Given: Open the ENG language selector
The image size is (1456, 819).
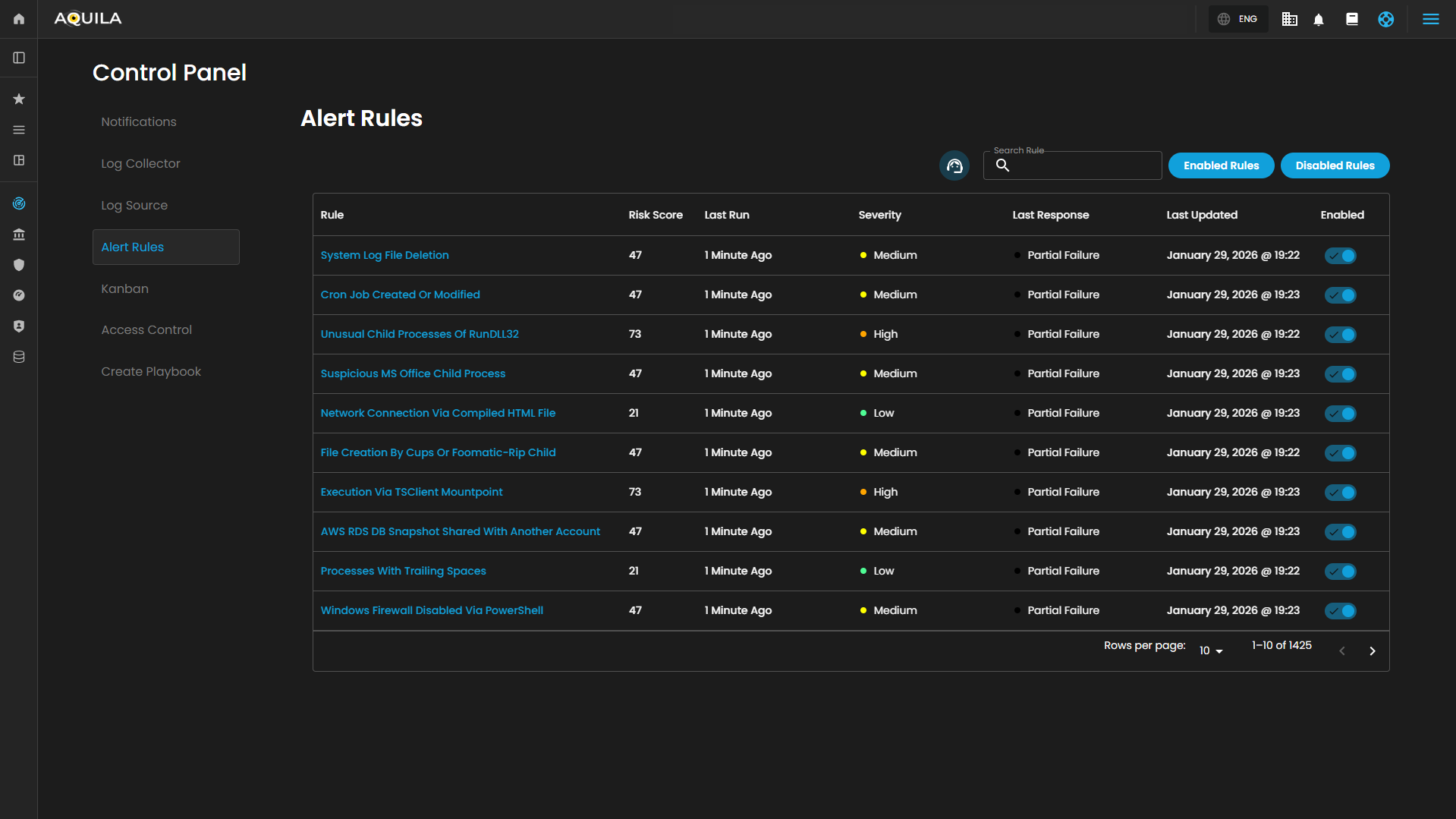Looking at the screenshot, I should tap(1238, 19).
